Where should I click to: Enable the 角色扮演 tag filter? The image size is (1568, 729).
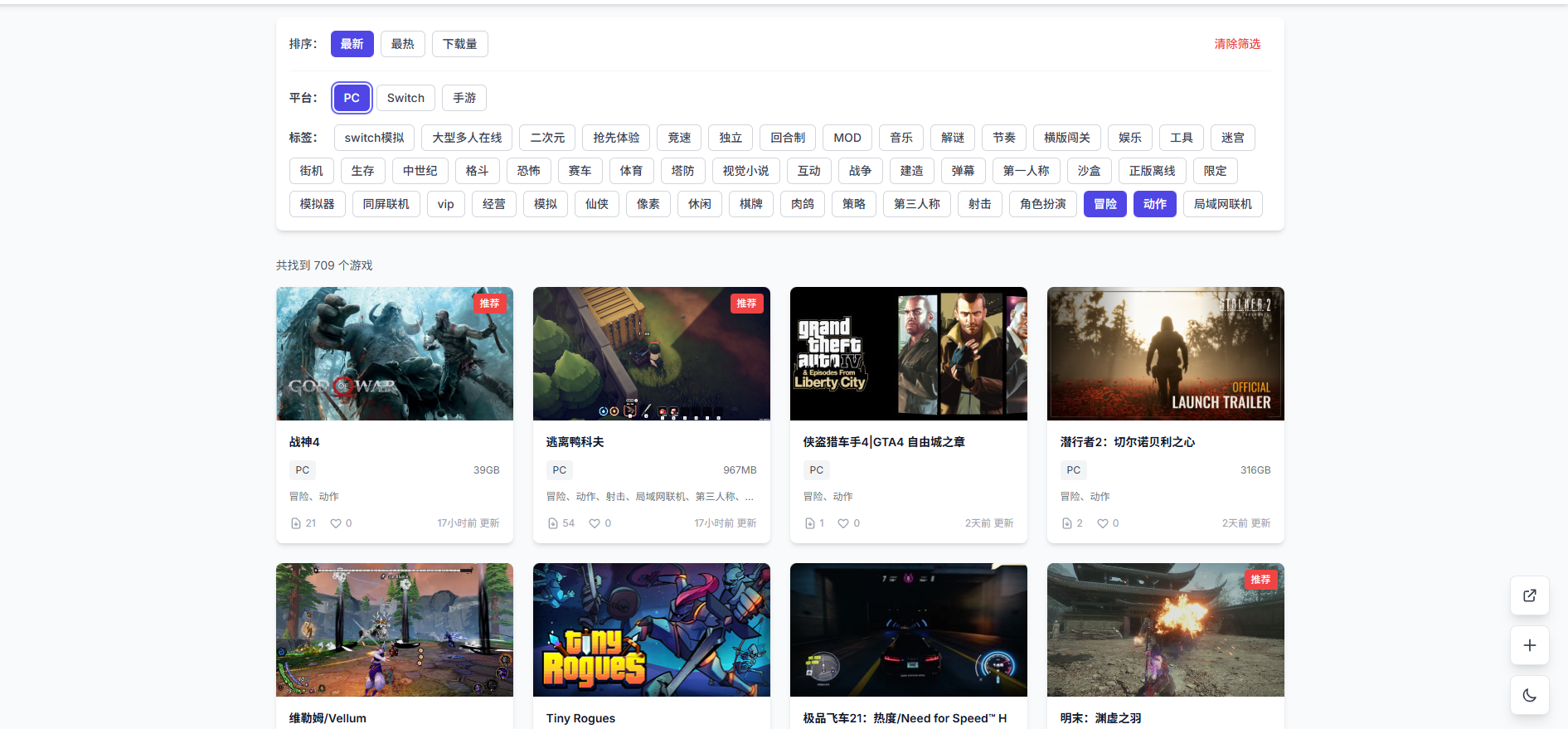tap(1042, 204)
